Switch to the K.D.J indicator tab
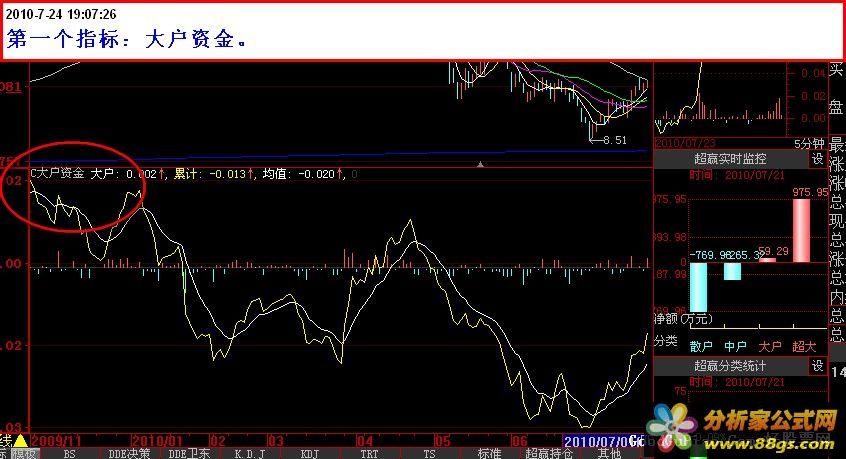 coord(249,454)
